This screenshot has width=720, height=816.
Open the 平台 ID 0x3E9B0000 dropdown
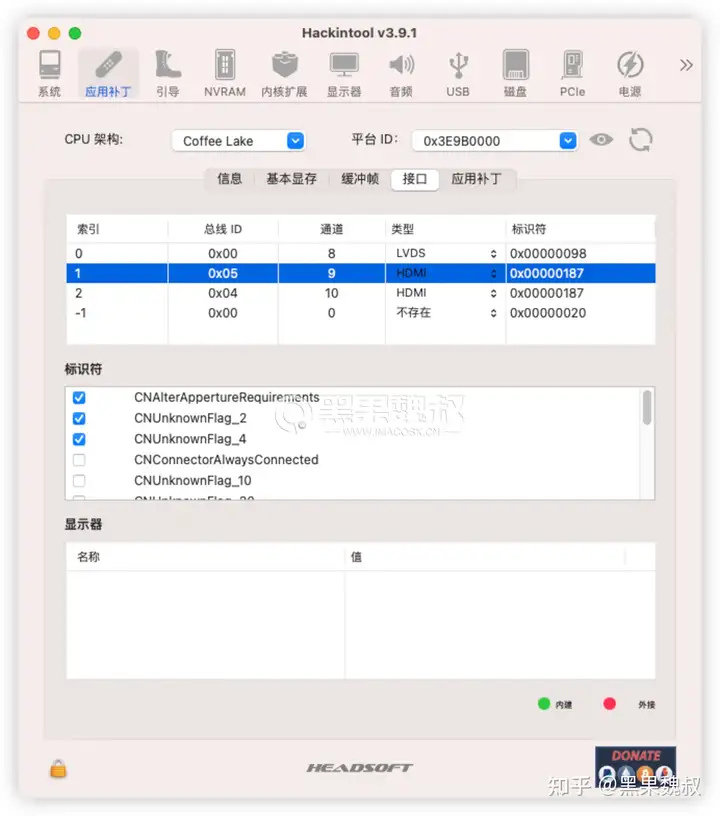click(494, 141)
